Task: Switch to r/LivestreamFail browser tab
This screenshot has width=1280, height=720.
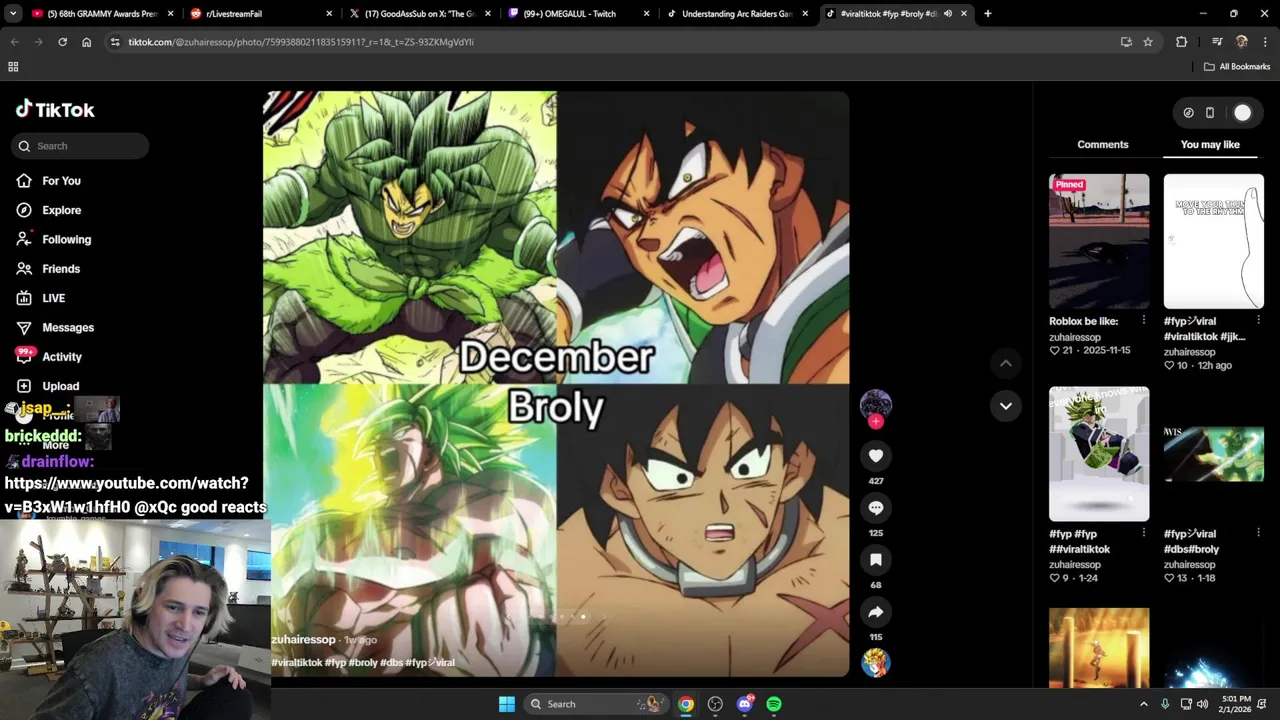Action: tap(262, 14)
